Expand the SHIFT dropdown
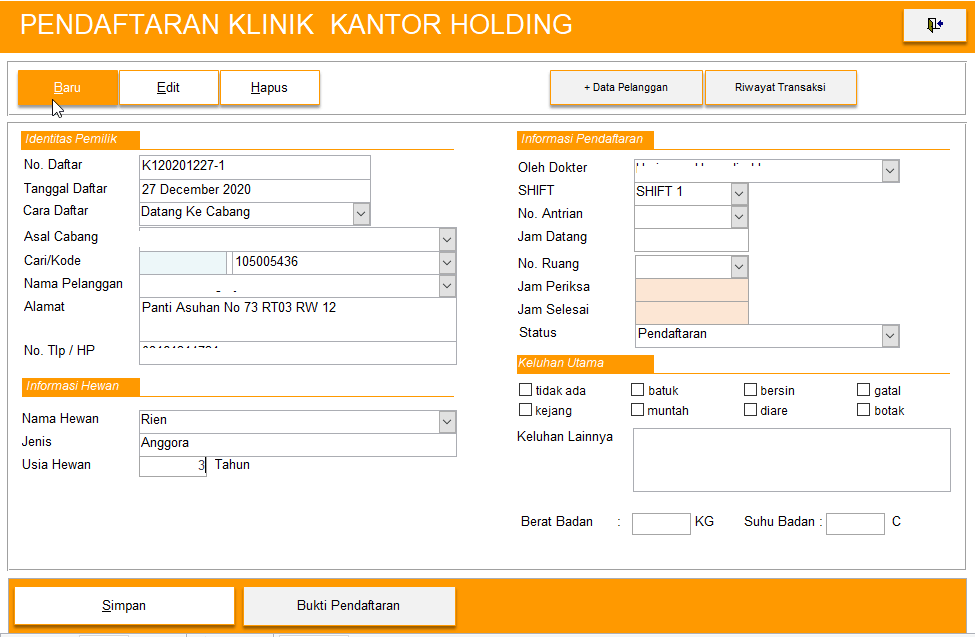Viewport: 975px width, 637px height. click(x=739, y=193)
